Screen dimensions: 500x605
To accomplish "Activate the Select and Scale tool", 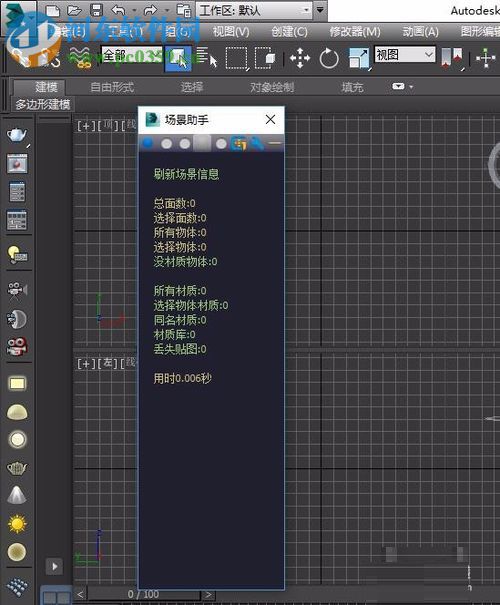I will 360,59.
